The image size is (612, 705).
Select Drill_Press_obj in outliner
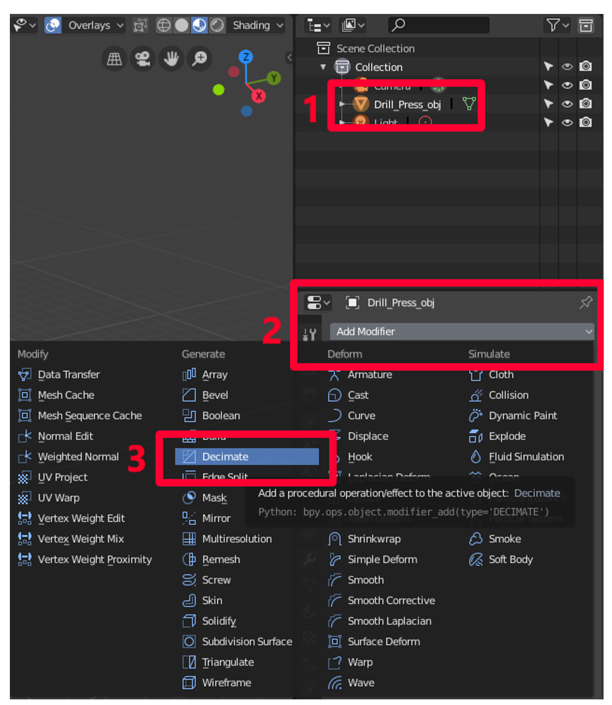(407, 105)
